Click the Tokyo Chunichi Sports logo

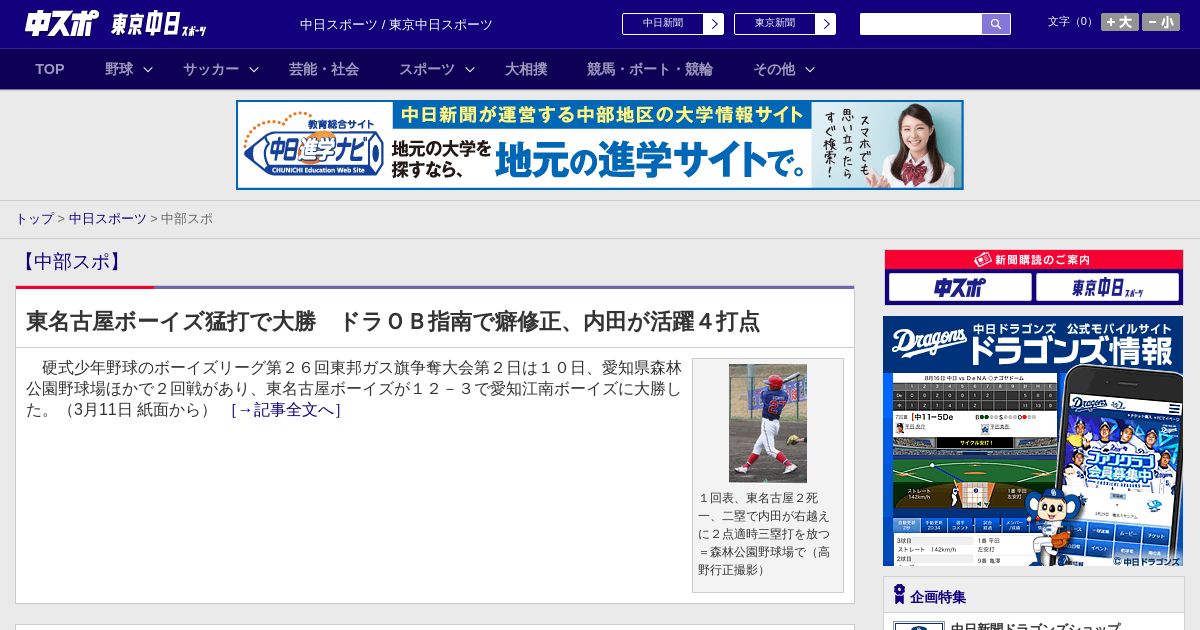pos(159,24)
